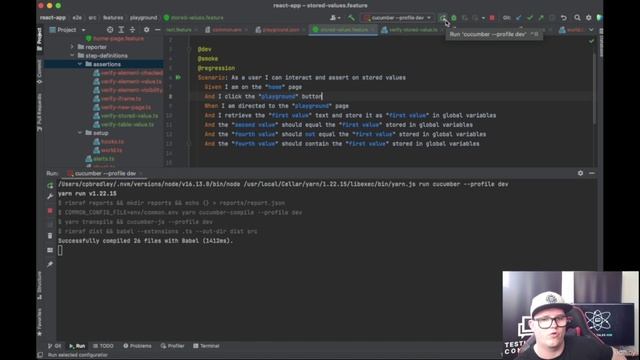The height and width of the screenshot is (360, 640).
Task: Expand the reporter folder
Action: pos(72,47)
